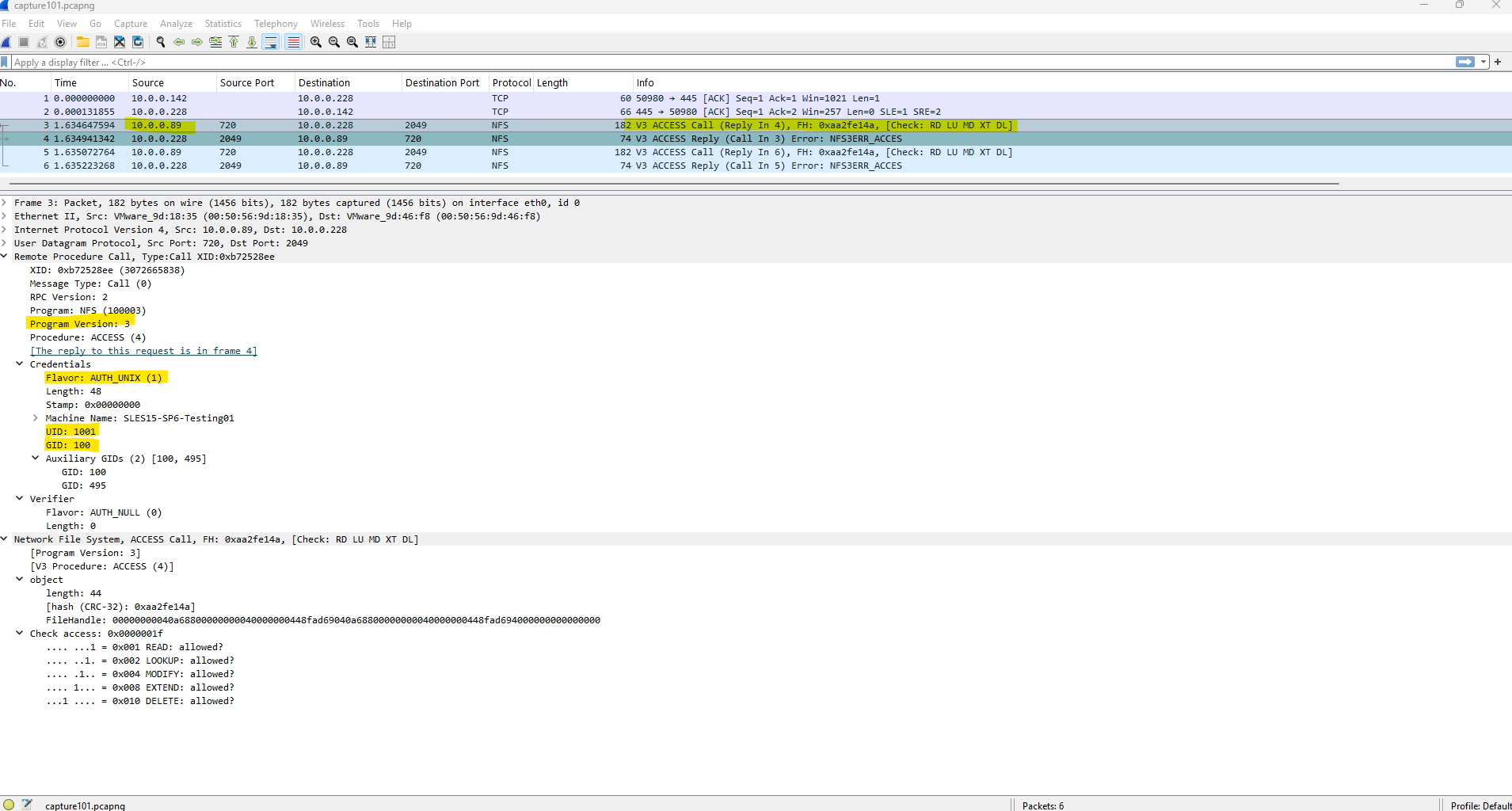
Task: Reset text to normal size
Action: (x=352, y=42)
